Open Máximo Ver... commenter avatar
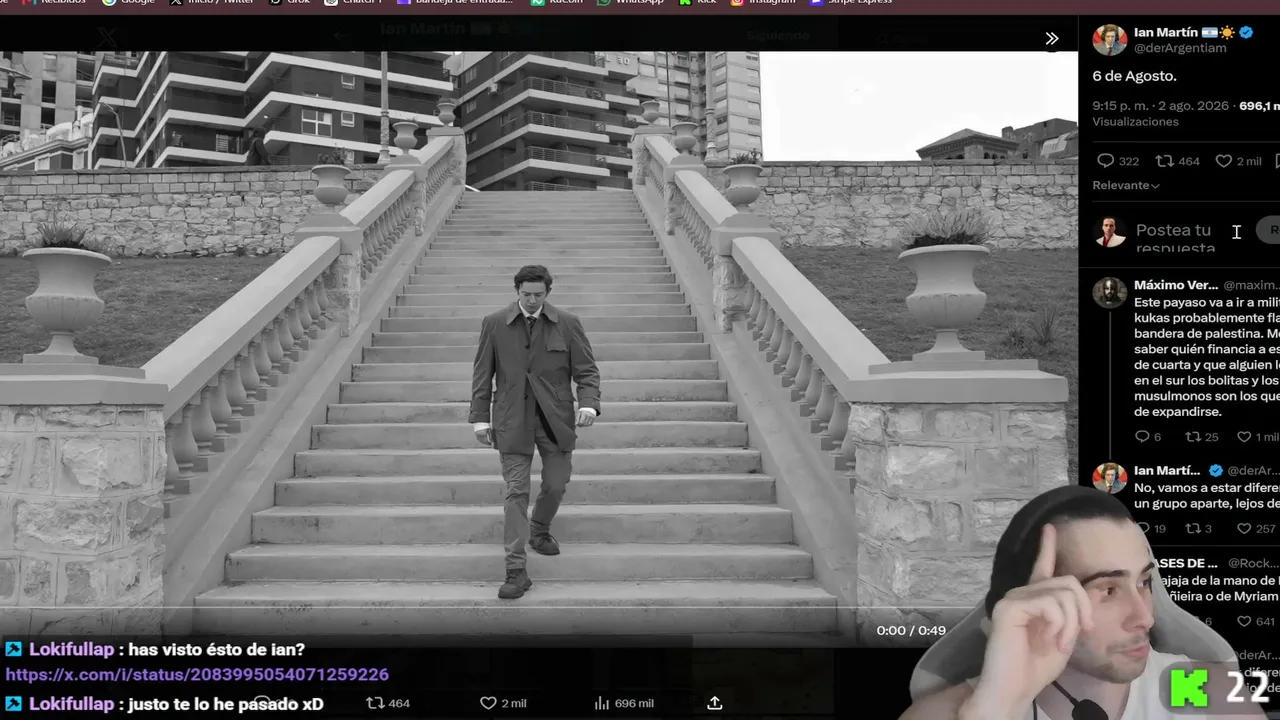This screenshot has width=1280, height=720. (x=1109, y=292)
